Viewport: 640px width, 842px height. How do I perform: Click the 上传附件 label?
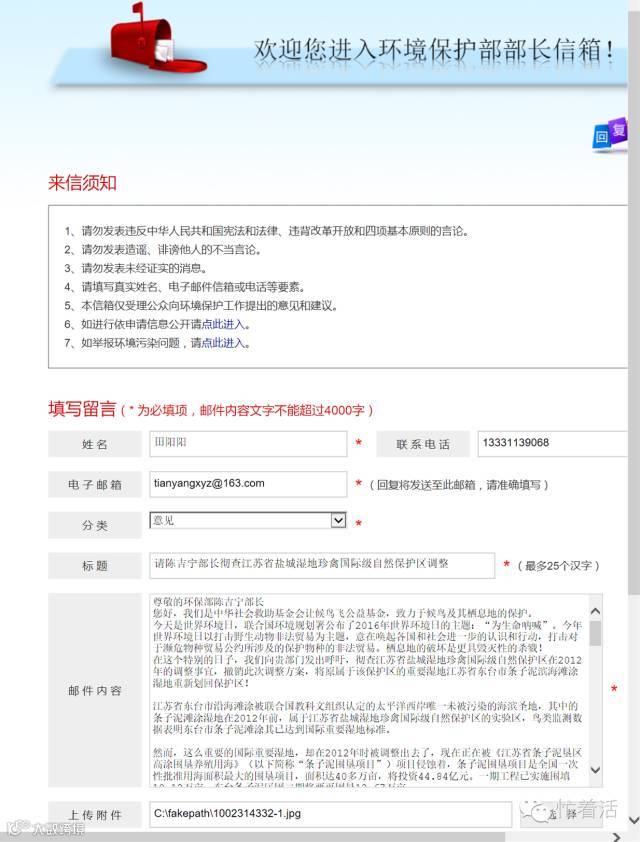point(94,815)
